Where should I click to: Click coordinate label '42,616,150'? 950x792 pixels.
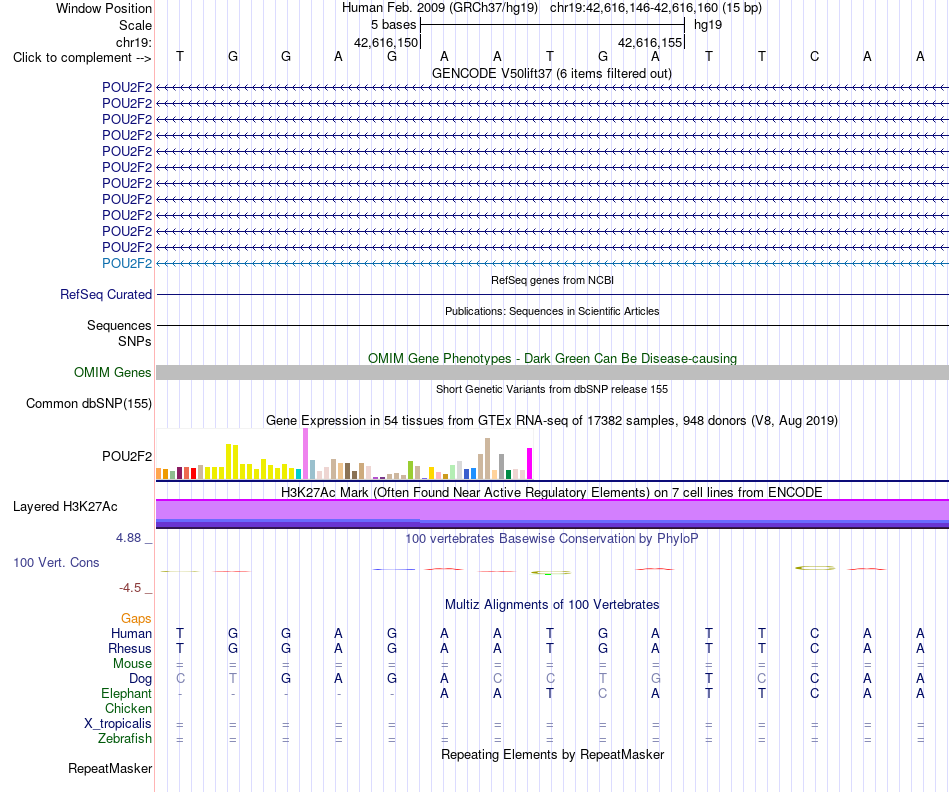386,42
